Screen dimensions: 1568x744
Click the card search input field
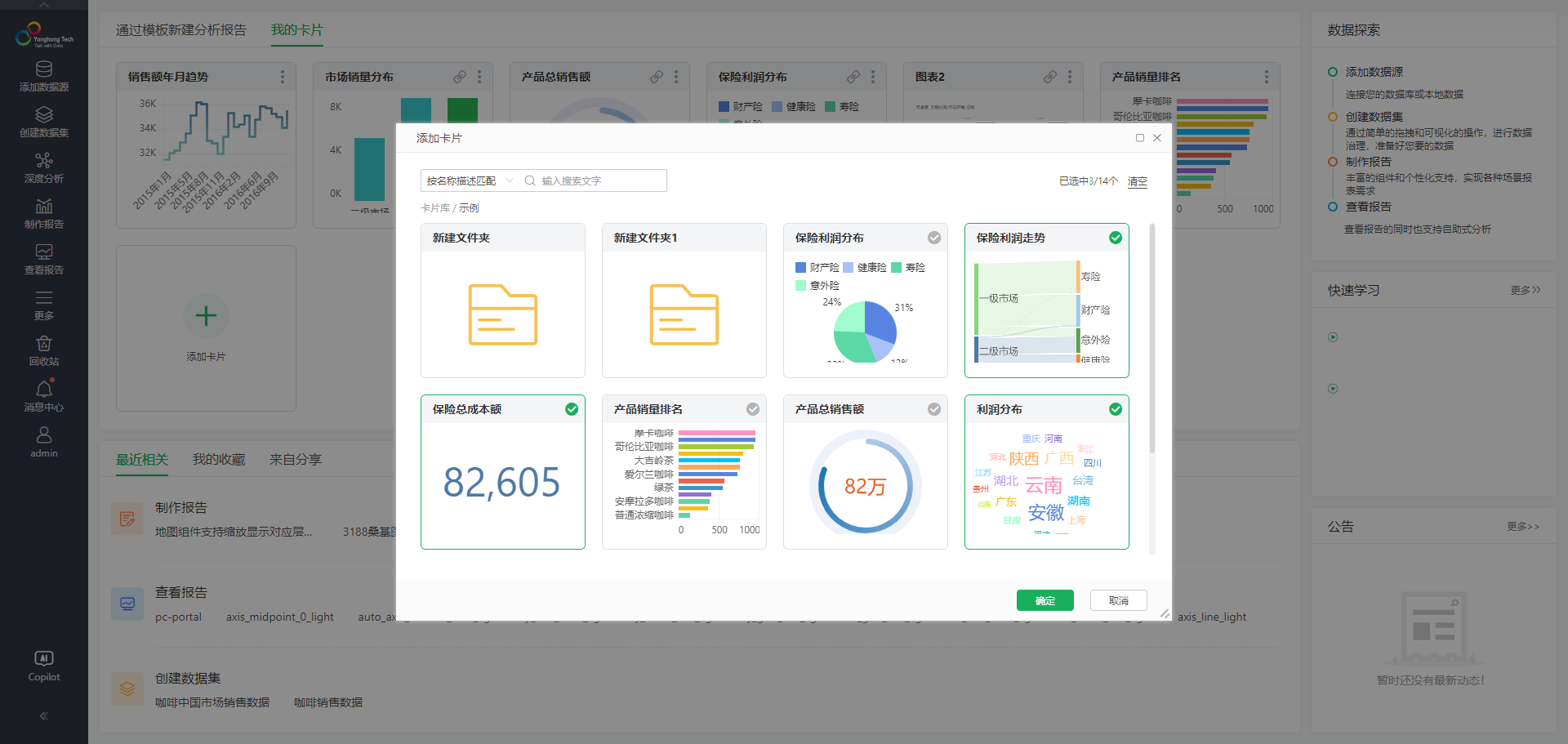point(596,180)
